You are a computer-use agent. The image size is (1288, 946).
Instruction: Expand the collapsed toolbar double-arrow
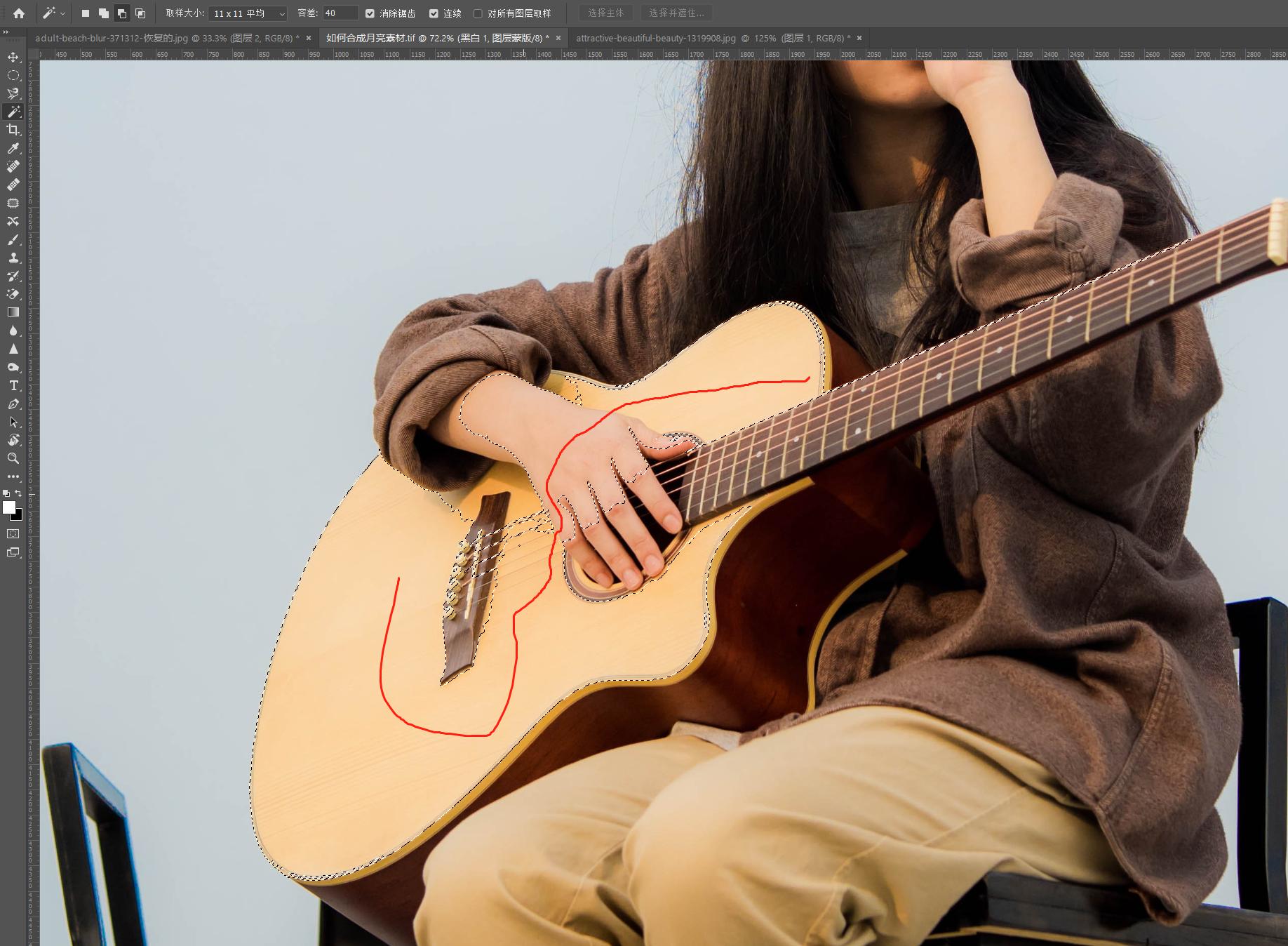pyautogui.click(x=6, y=32)
